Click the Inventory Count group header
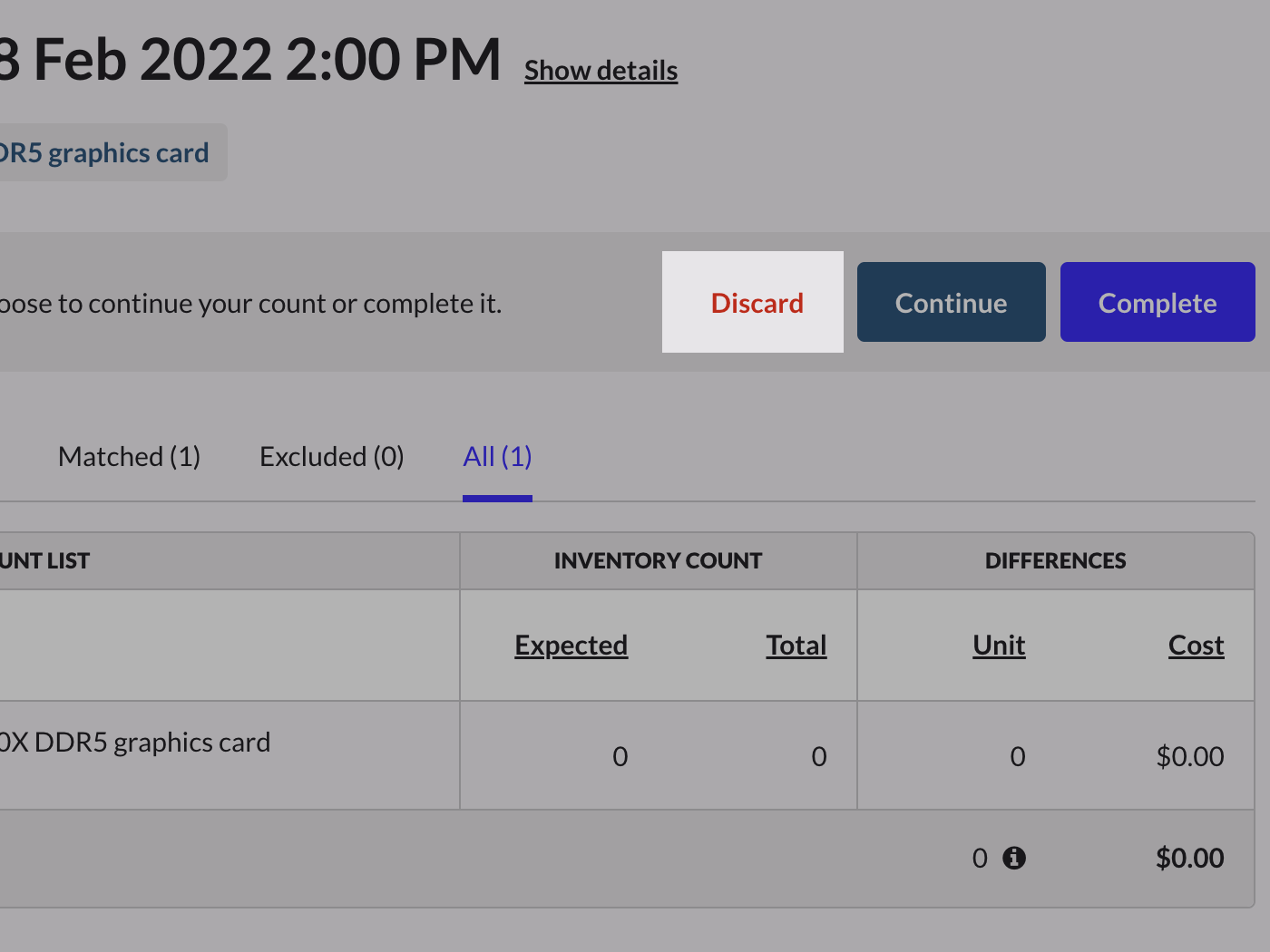 pos(658,561)
